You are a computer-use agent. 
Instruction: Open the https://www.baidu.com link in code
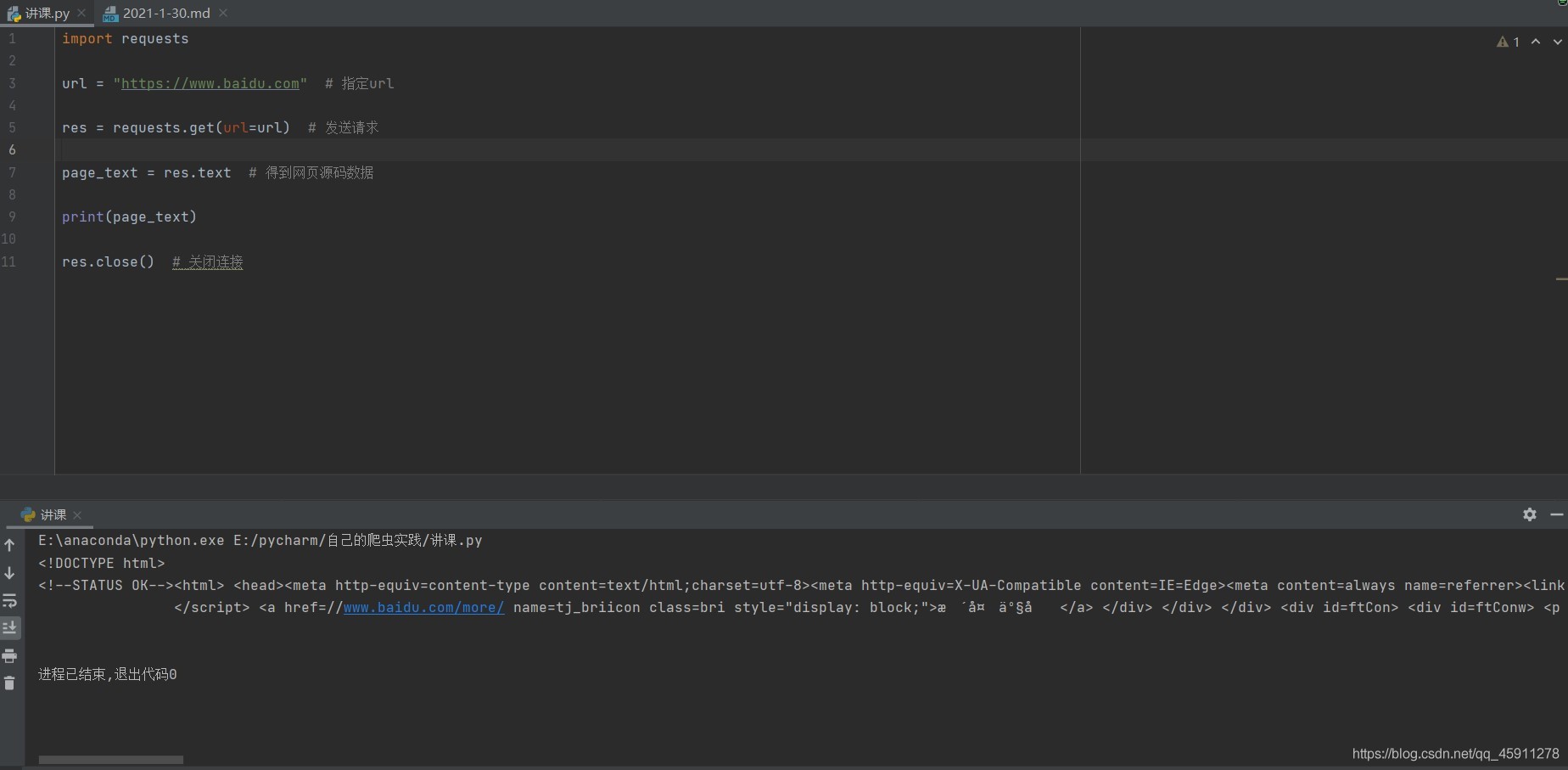point(210,83)
